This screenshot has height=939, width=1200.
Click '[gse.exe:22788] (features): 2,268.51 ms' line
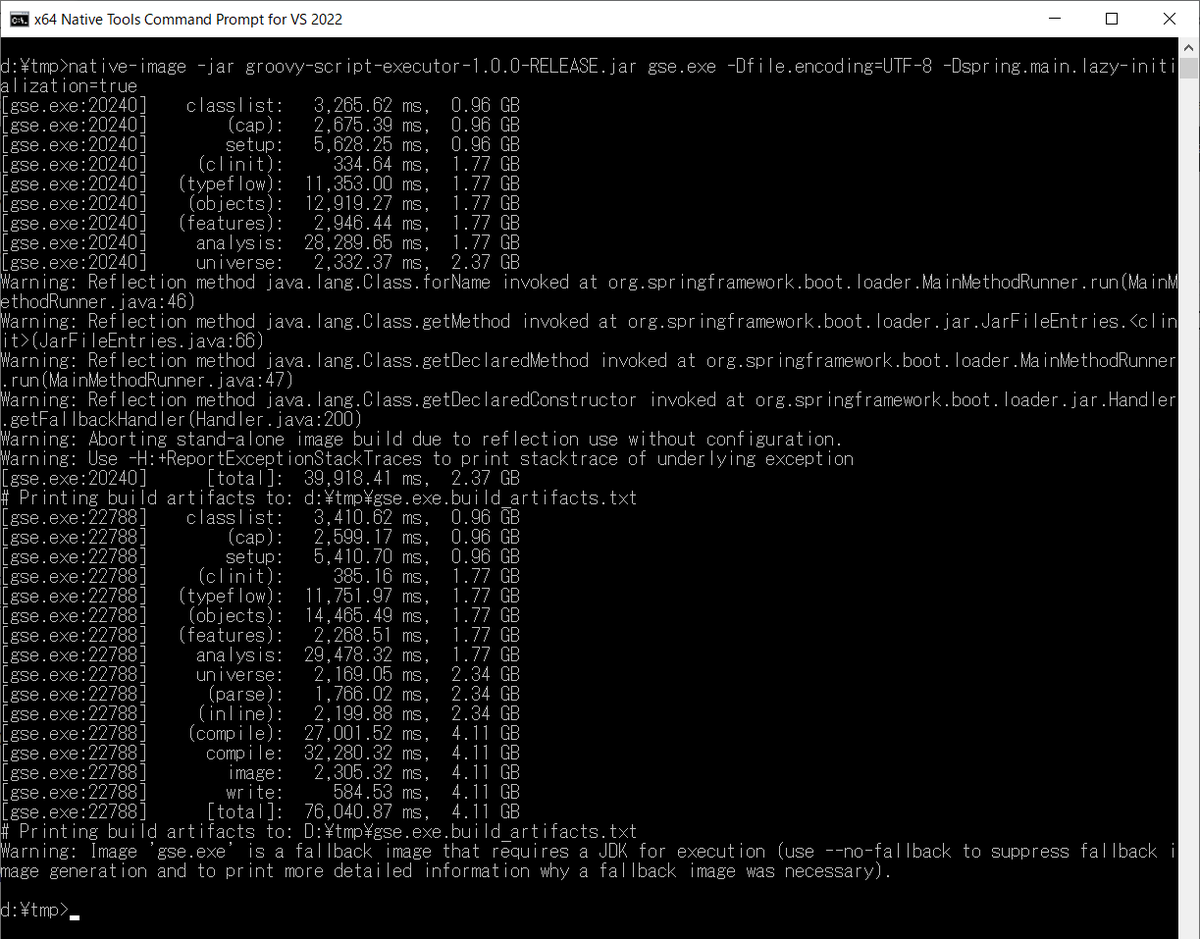(x=261, y=635)
